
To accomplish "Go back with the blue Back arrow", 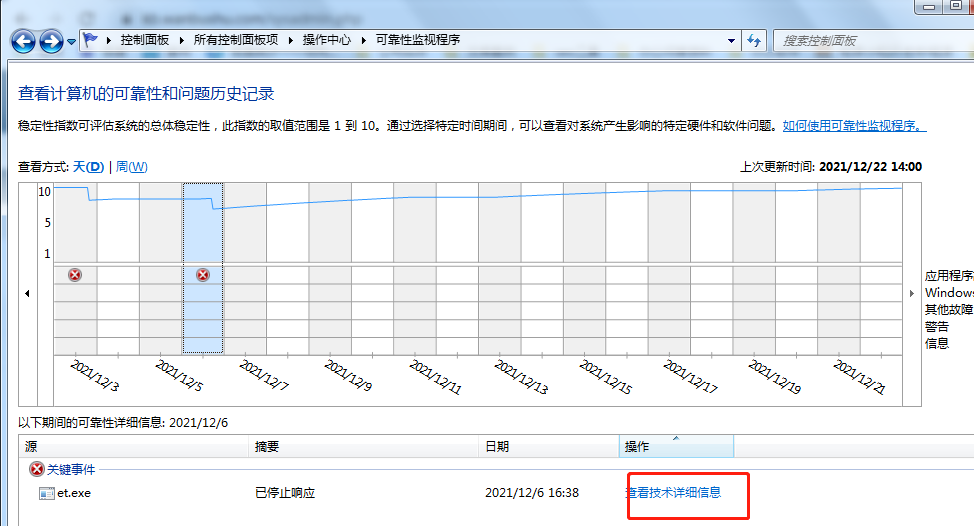I will click(23, 42).
